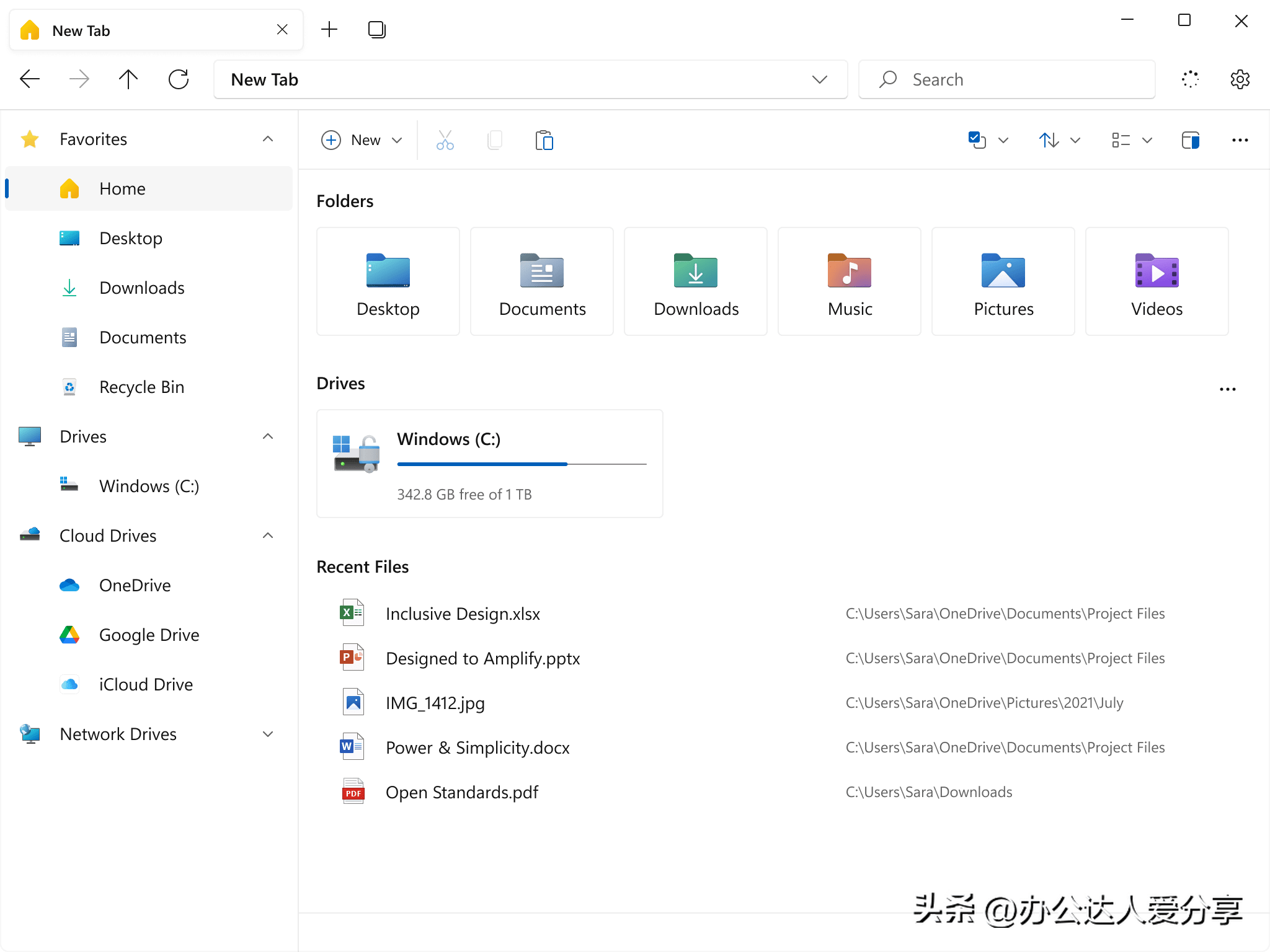The height and width of the screenshot is (952, 1270).
Task: Expand the Network Drives section
Action: point(268,734)
